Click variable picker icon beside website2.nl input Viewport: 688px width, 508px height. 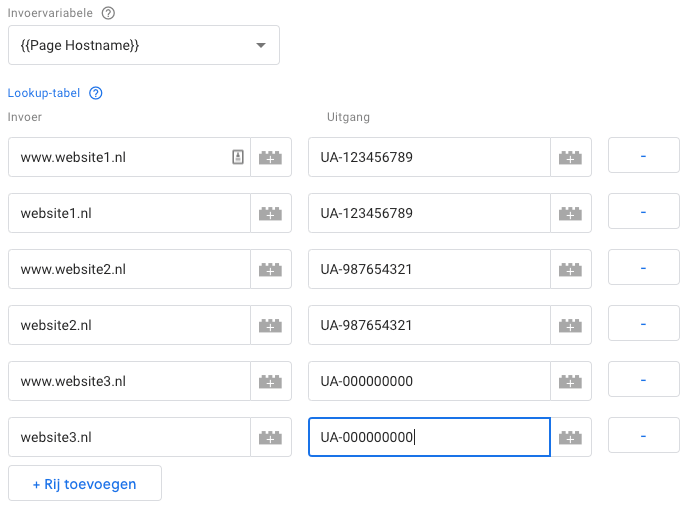[271, 325]
